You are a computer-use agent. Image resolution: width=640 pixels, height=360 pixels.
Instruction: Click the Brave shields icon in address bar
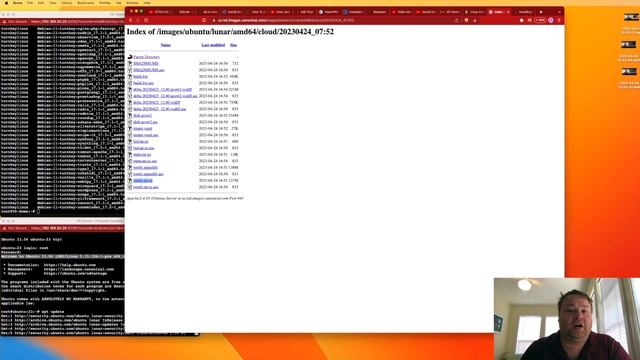point(467,20)
